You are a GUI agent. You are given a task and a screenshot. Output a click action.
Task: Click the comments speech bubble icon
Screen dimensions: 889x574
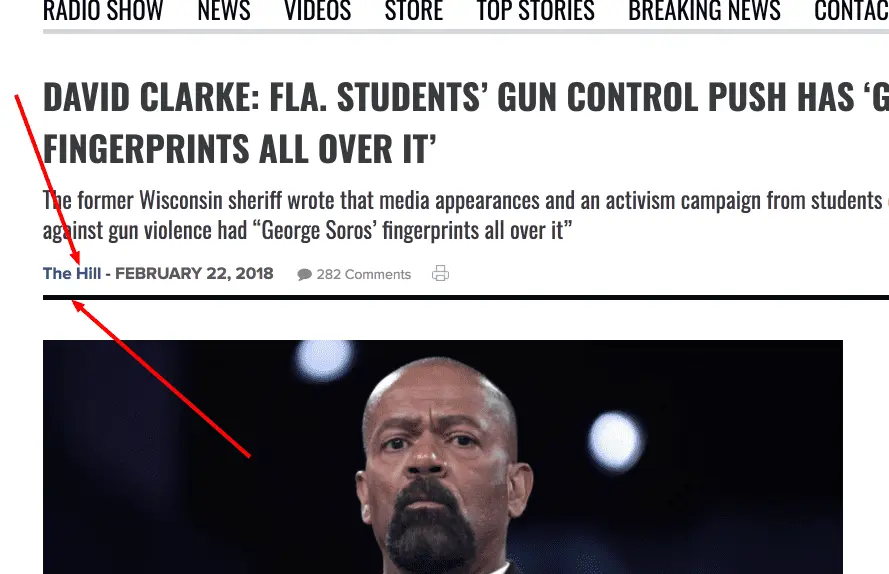pyautogui.click(x=304, y=275)
